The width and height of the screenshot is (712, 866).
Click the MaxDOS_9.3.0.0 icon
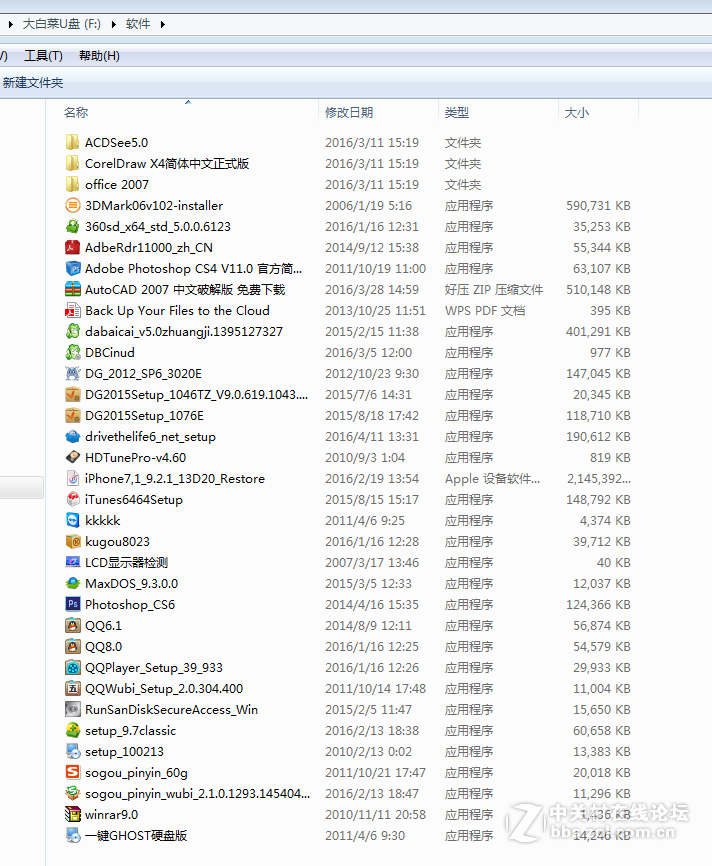72,583
